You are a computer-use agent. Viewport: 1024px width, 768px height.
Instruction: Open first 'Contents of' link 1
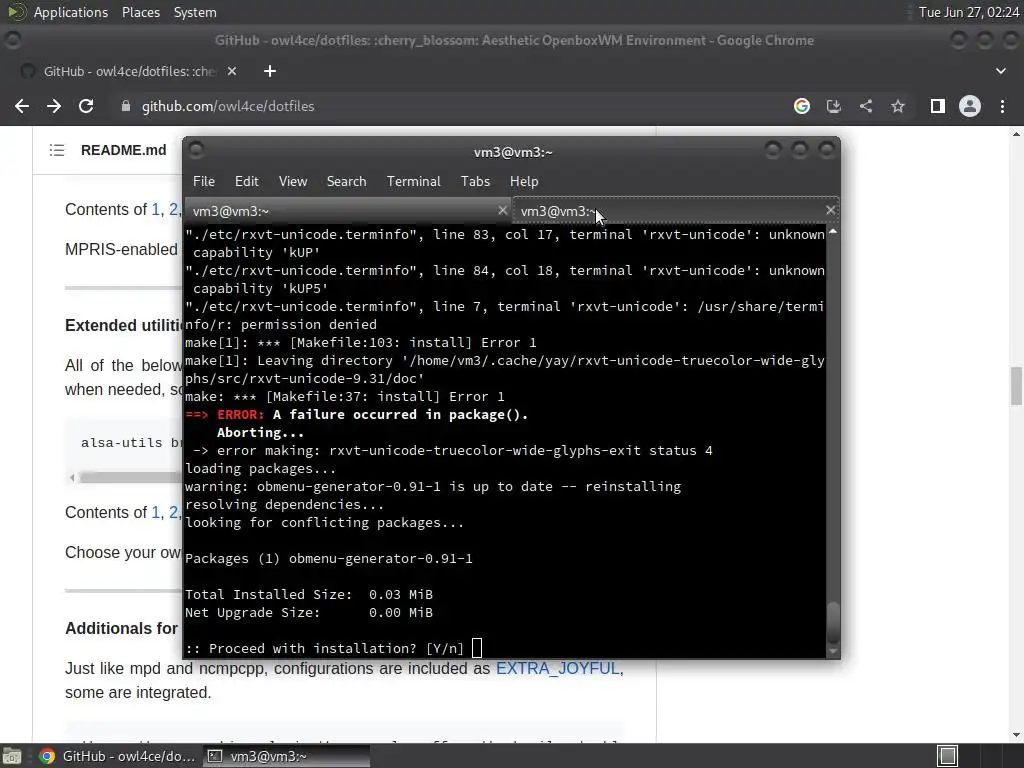[x=155, y=210]
